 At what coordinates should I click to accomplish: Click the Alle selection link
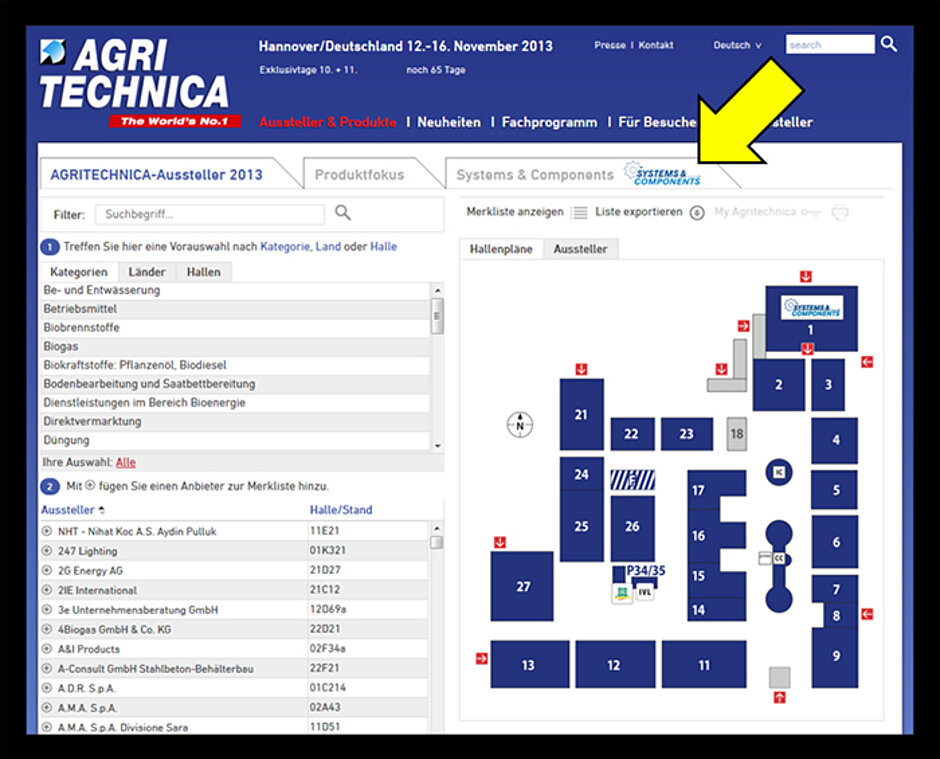(125, 462)
